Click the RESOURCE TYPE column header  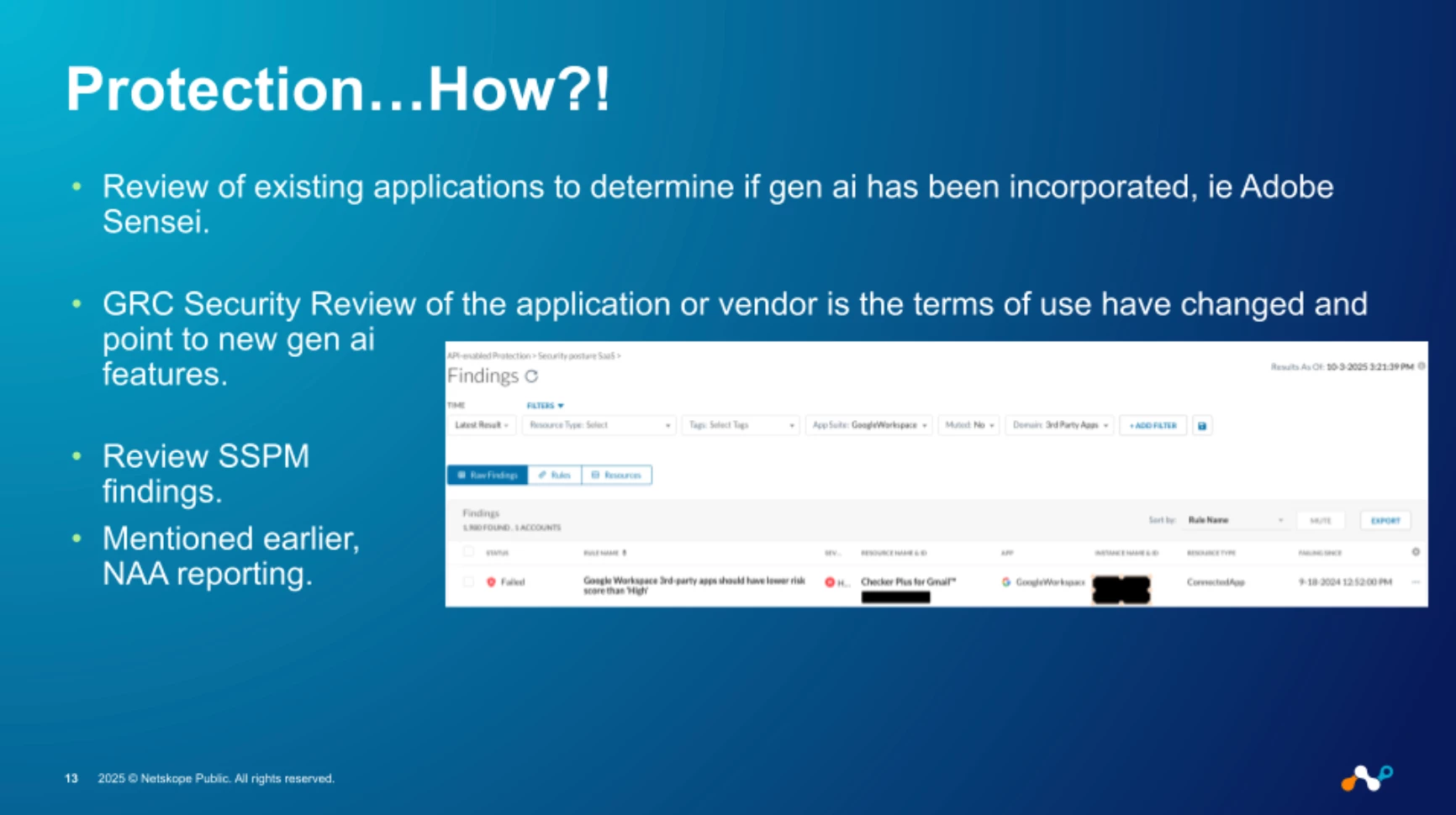(1211, 553)
